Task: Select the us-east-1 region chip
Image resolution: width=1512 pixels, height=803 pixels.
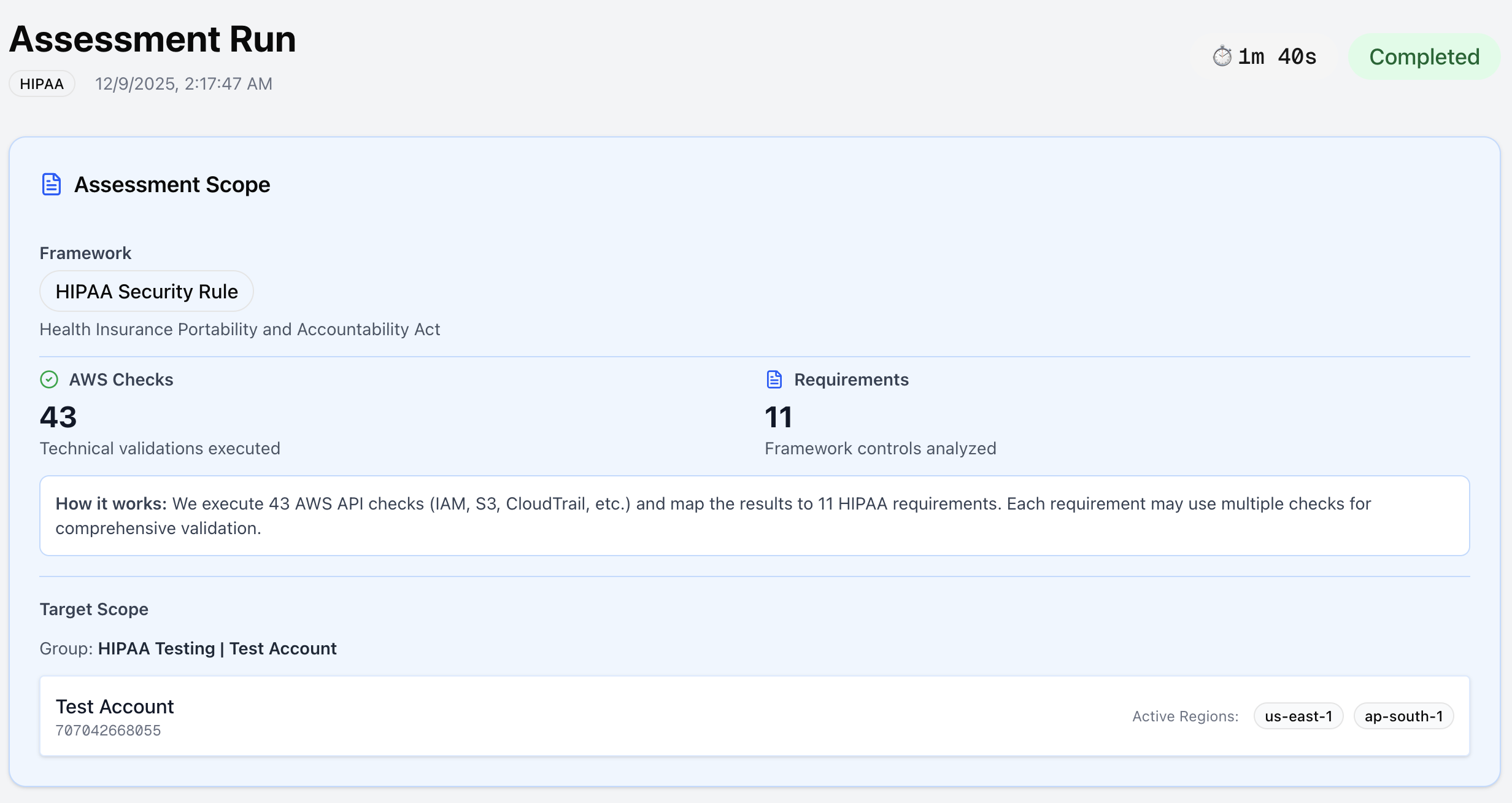Action: pos(1298,716)
